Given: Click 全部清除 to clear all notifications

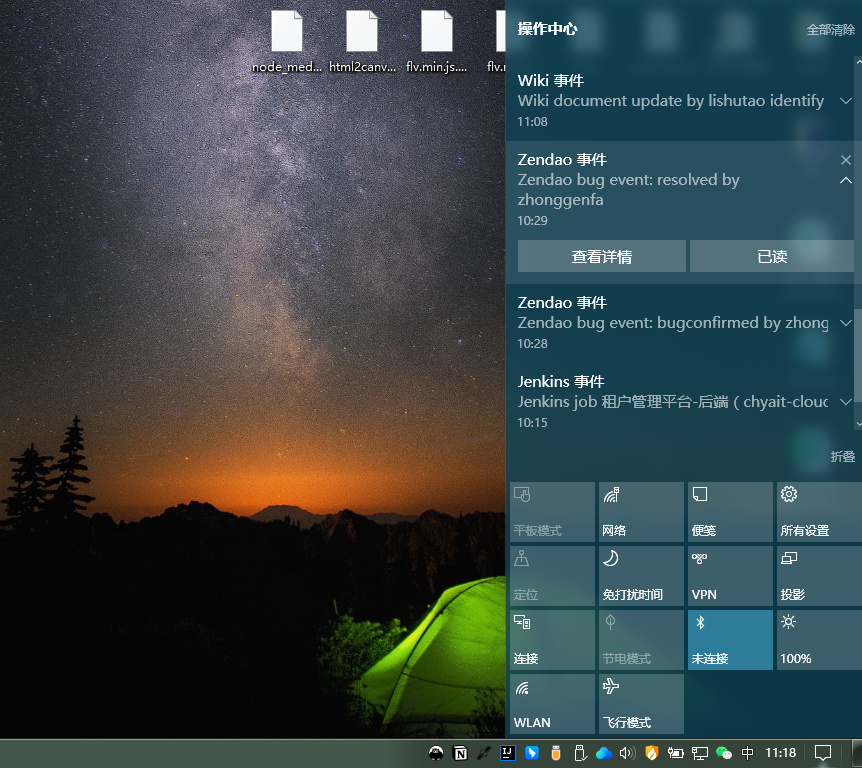Looking at the screenshot, I should point(830,30).
